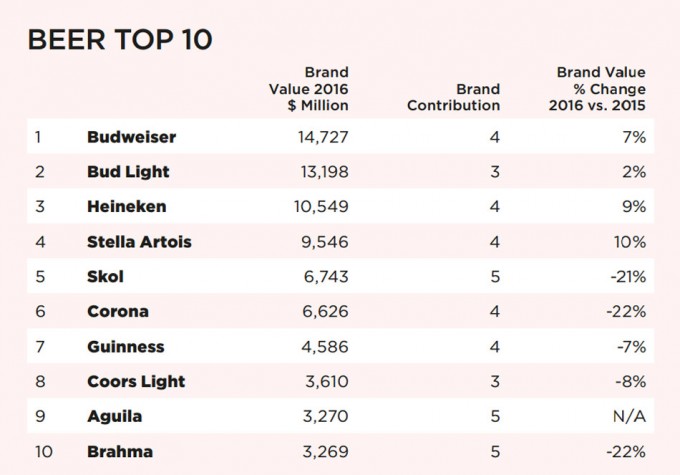Select the Heineken row label
This screenshot has width=680, height=475.
(x=127, y=207)
